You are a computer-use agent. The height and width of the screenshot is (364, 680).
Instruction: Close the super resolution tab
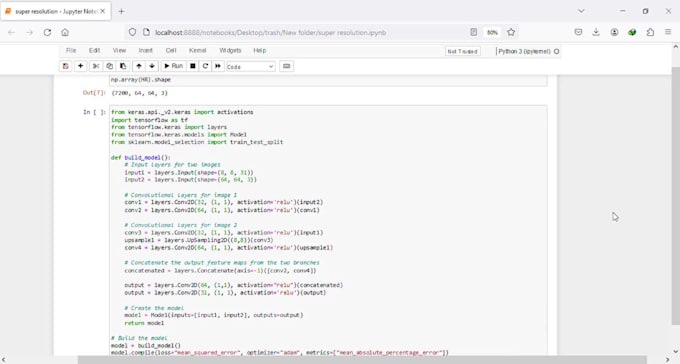click(x=103, y=11)
